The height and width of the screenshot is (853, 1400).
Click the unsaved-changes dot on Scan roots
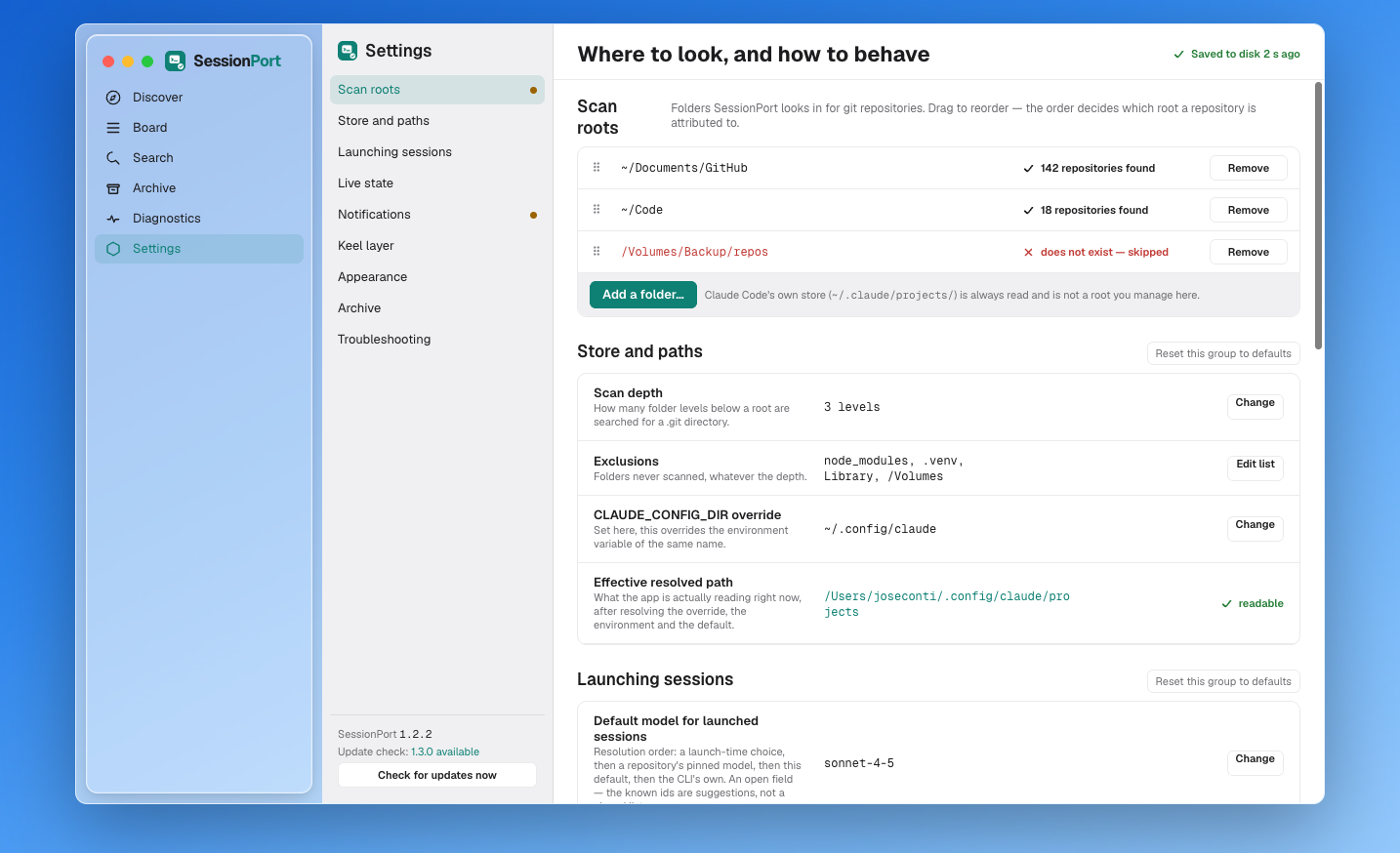tap(533, 90)
